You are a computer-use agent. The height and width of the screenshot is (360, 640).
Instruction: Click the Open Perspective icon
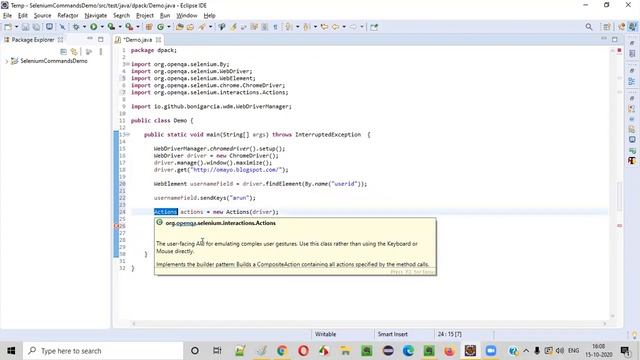point(607,27)
